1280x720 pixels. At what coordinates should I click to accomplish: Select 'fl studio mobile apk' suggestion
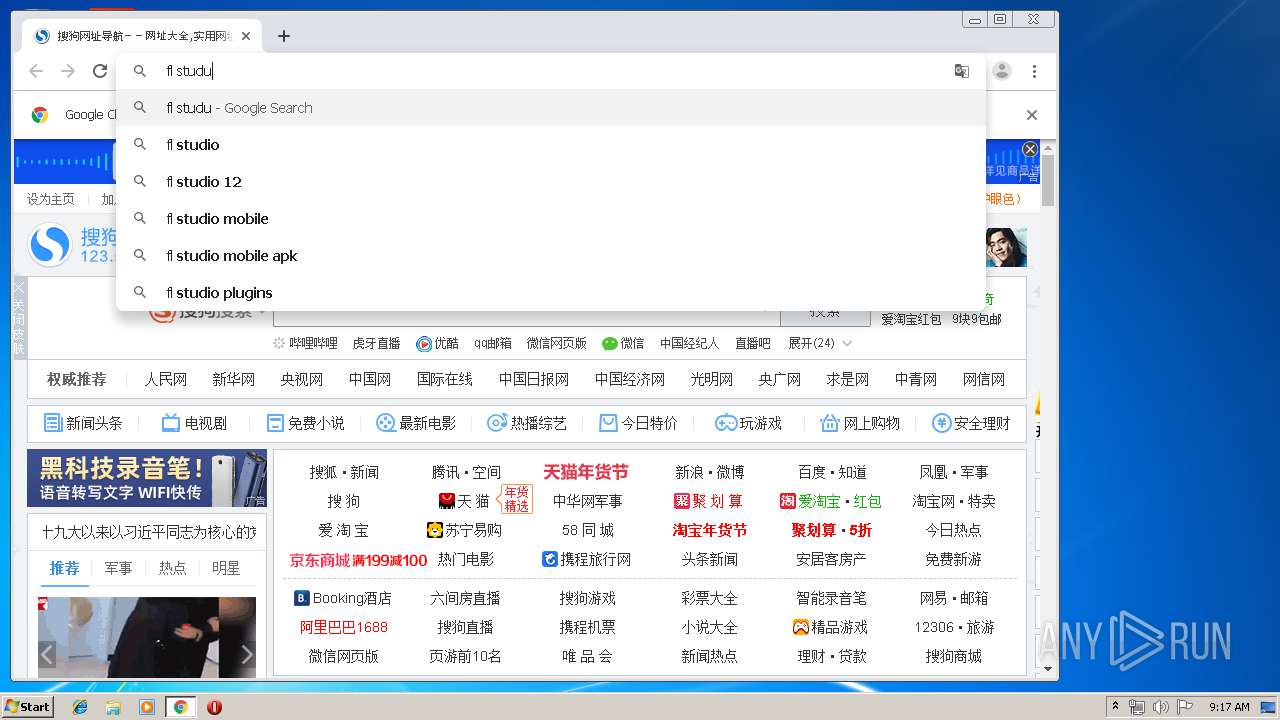[551, 256]
